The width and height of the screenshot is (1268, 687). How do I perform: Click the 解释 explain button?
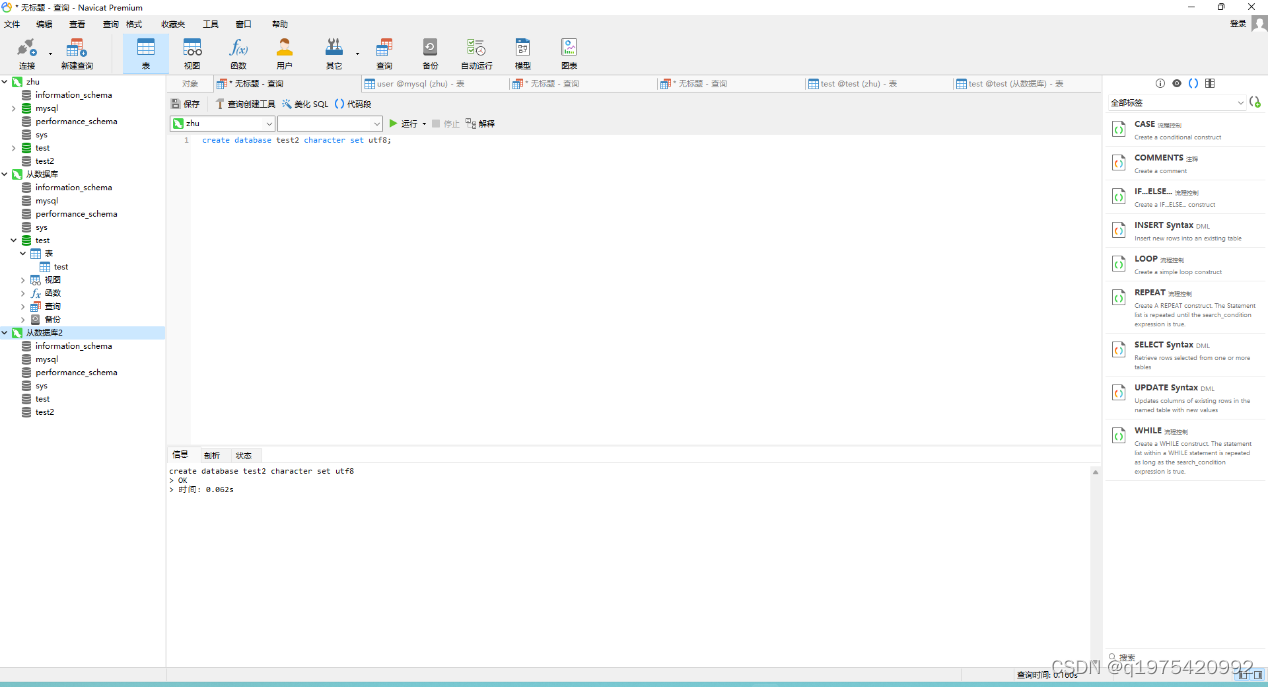pyautogui.click(x=480, y=124)
